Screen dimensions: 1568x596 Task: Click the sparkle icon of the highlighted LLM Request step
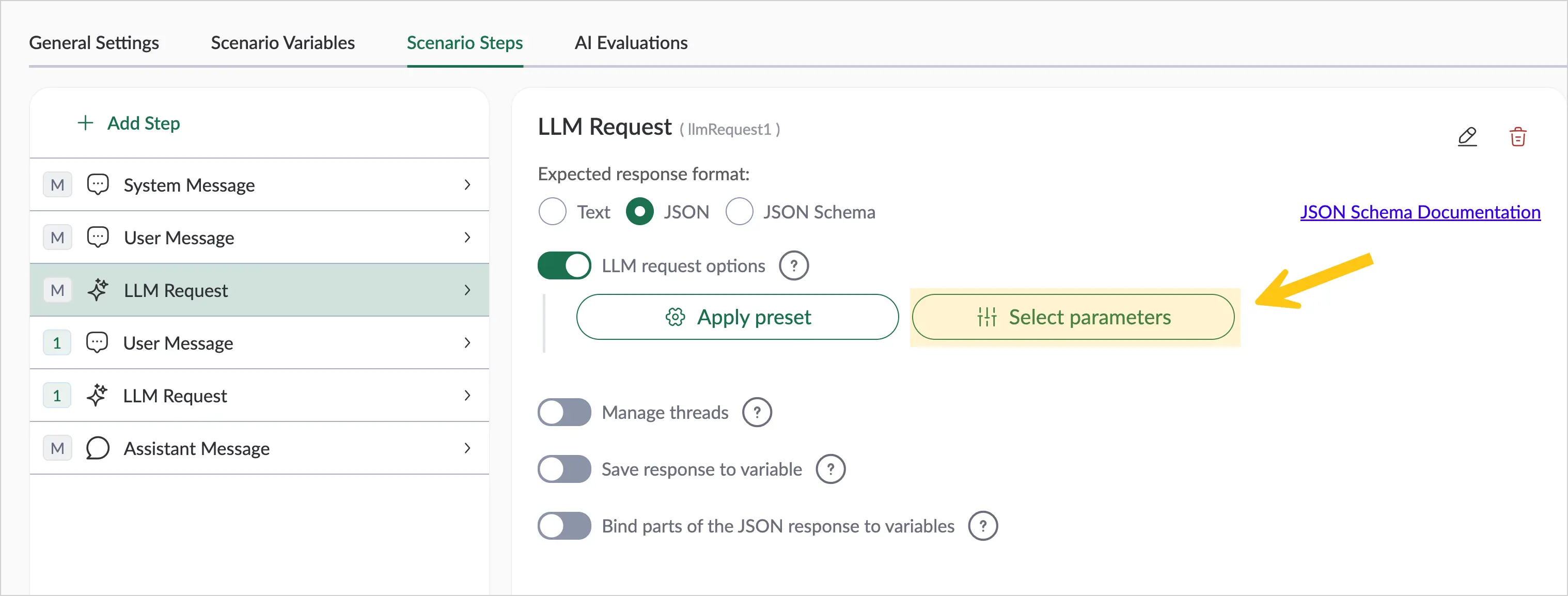(x=98, y=290)
